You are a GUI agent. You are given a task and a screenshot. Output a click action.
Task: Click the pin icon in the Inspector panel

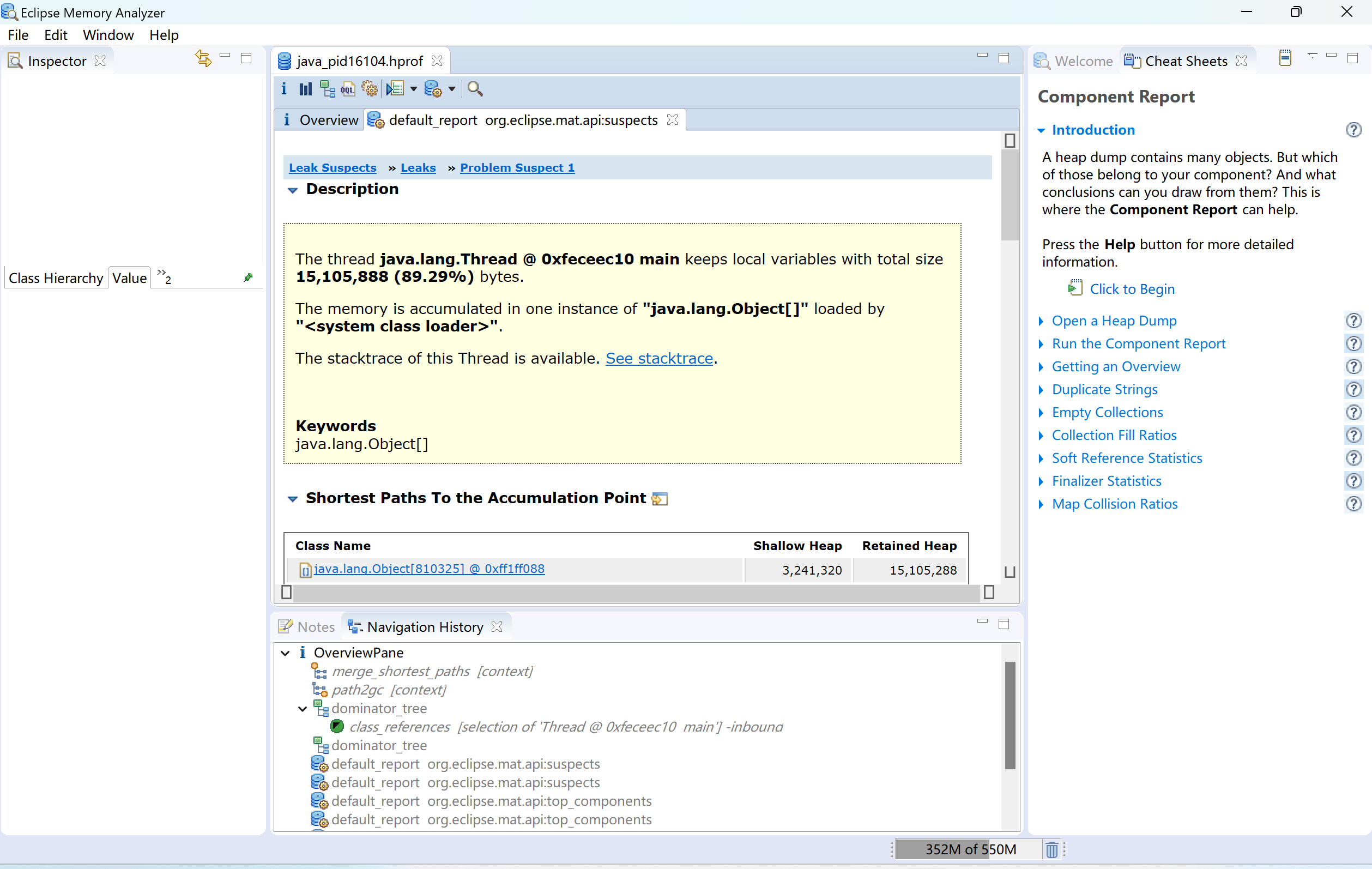click(x=248, y=277)
